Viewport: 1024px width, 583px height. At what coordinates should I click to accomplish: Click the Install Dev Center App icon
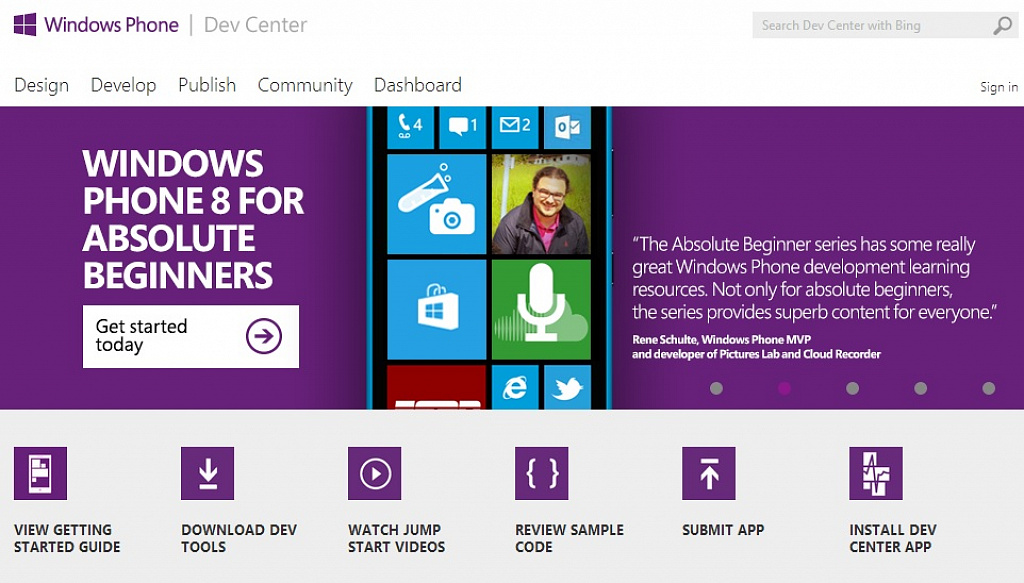pyautogui.click(x=876, y=473)
